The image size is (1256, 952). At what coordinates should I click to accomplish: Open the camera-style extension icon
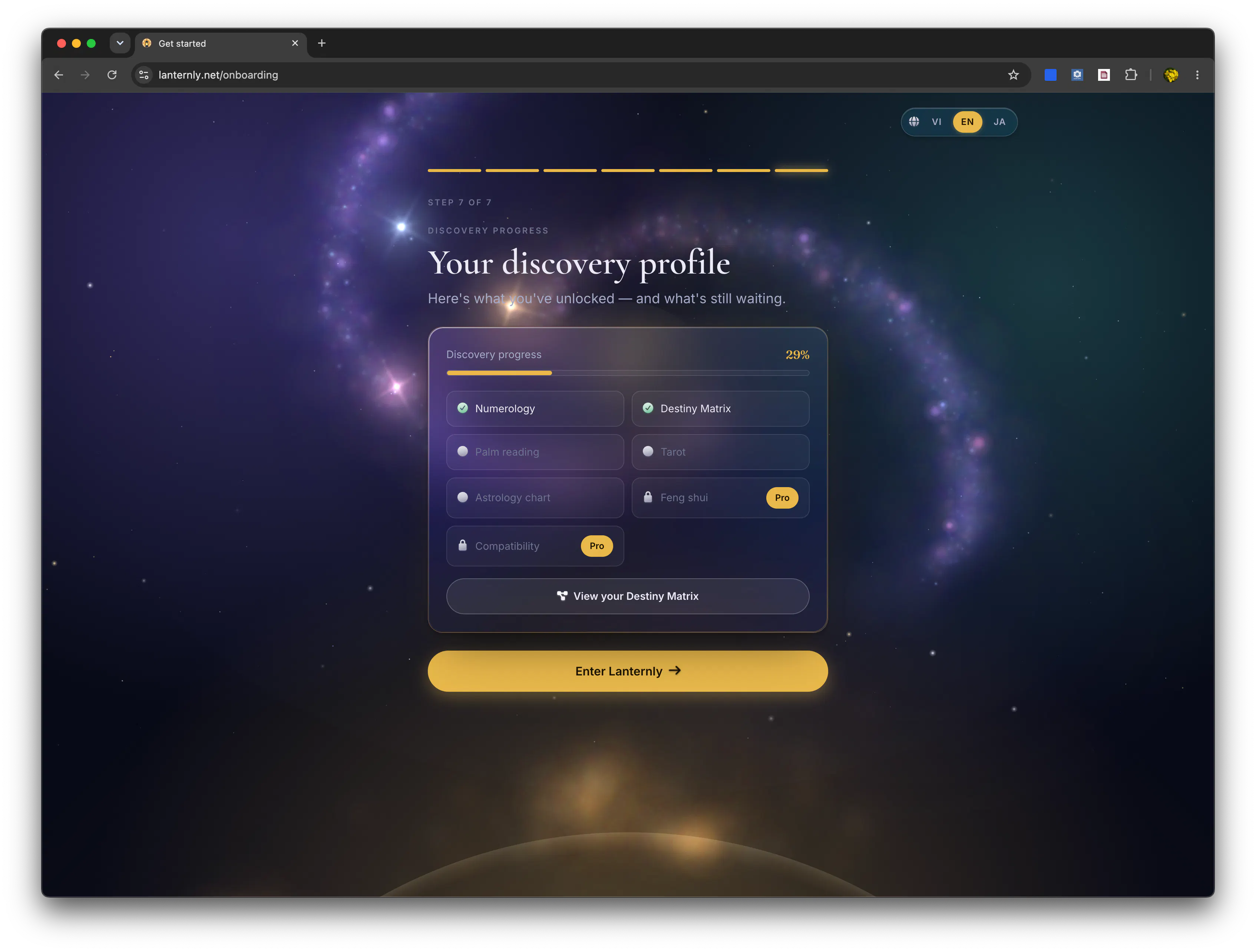point(1077,75)
